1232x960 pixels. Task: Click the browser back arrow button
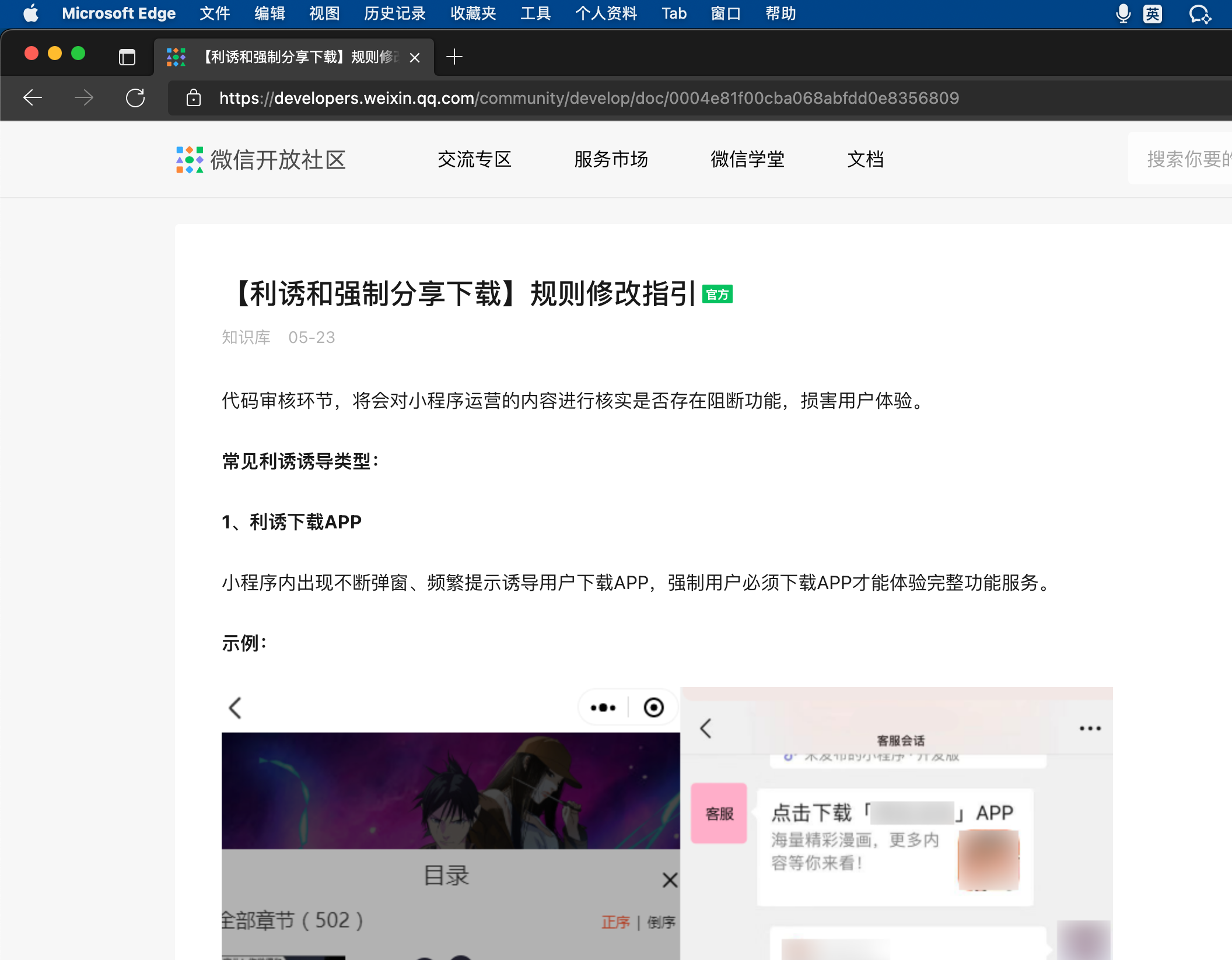33,97
